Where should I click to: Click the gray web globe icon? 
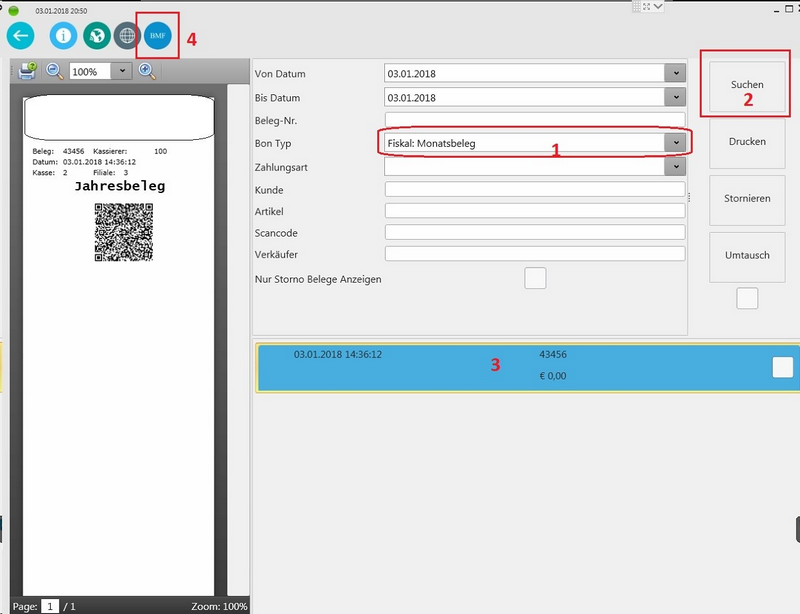(x=127, y=36)
